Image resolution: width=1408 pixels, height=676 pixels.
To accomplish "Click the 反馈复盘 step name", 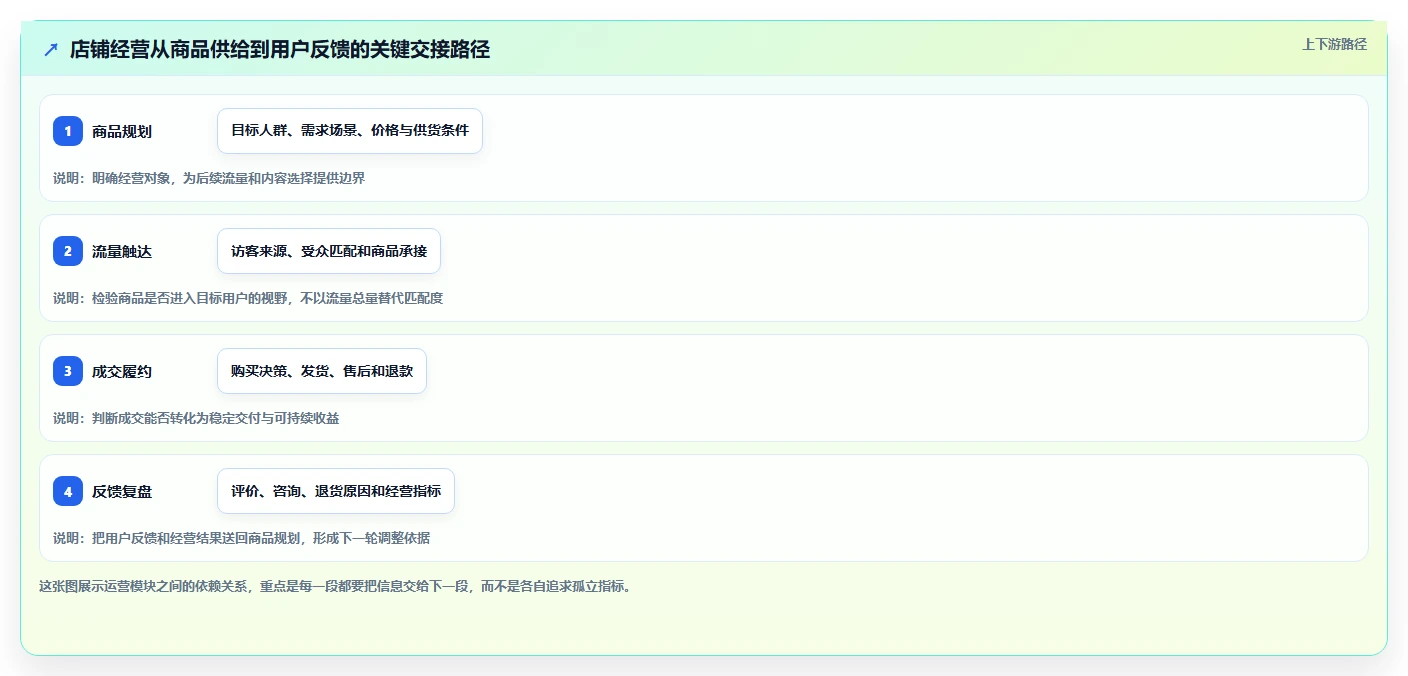I will click(x=122, y=492).
